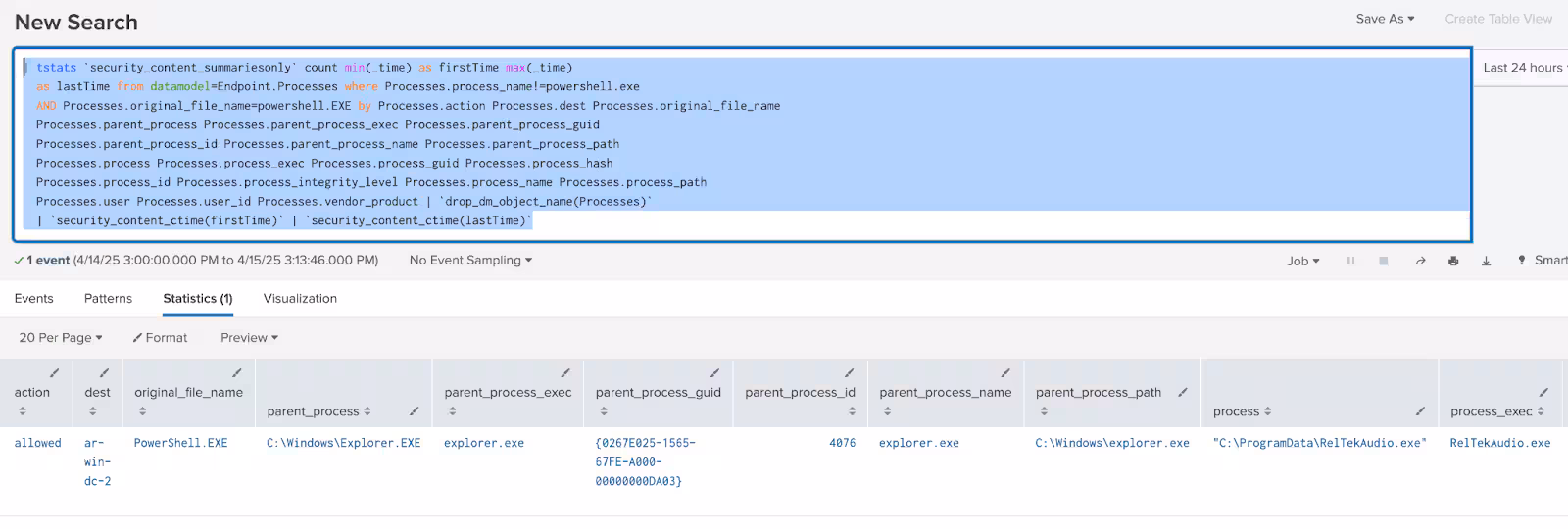
Task: Toggle sort order on the dest column
Action: 93,411
